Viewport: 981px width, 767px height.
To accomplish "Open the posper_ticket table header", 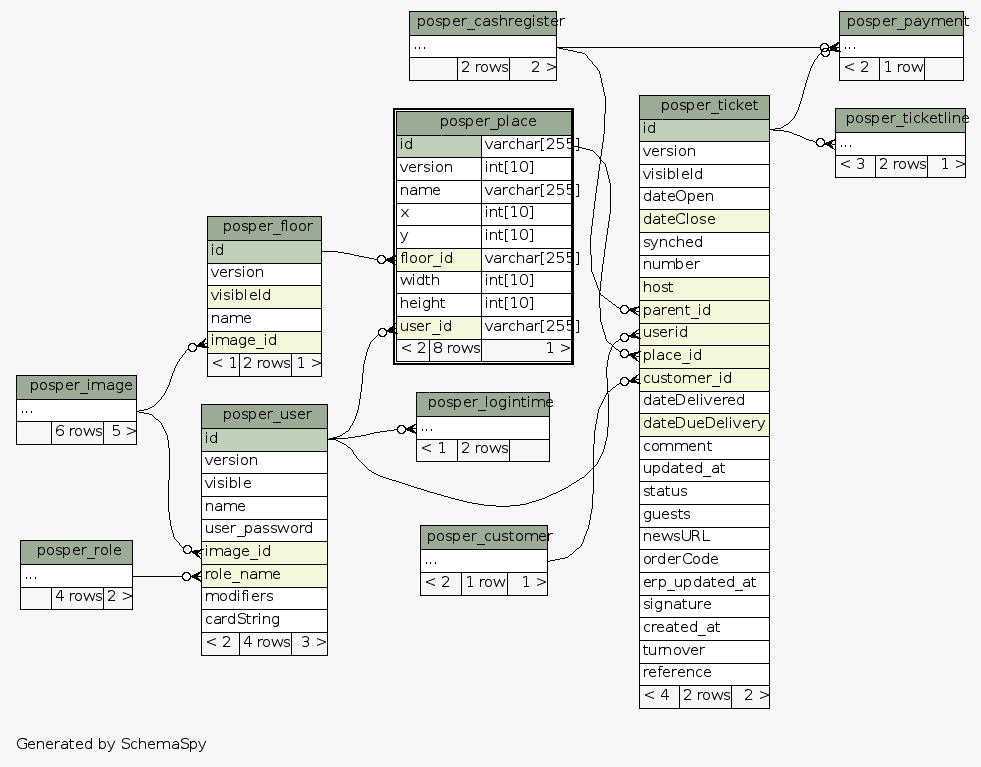I will tap(704, 106).
